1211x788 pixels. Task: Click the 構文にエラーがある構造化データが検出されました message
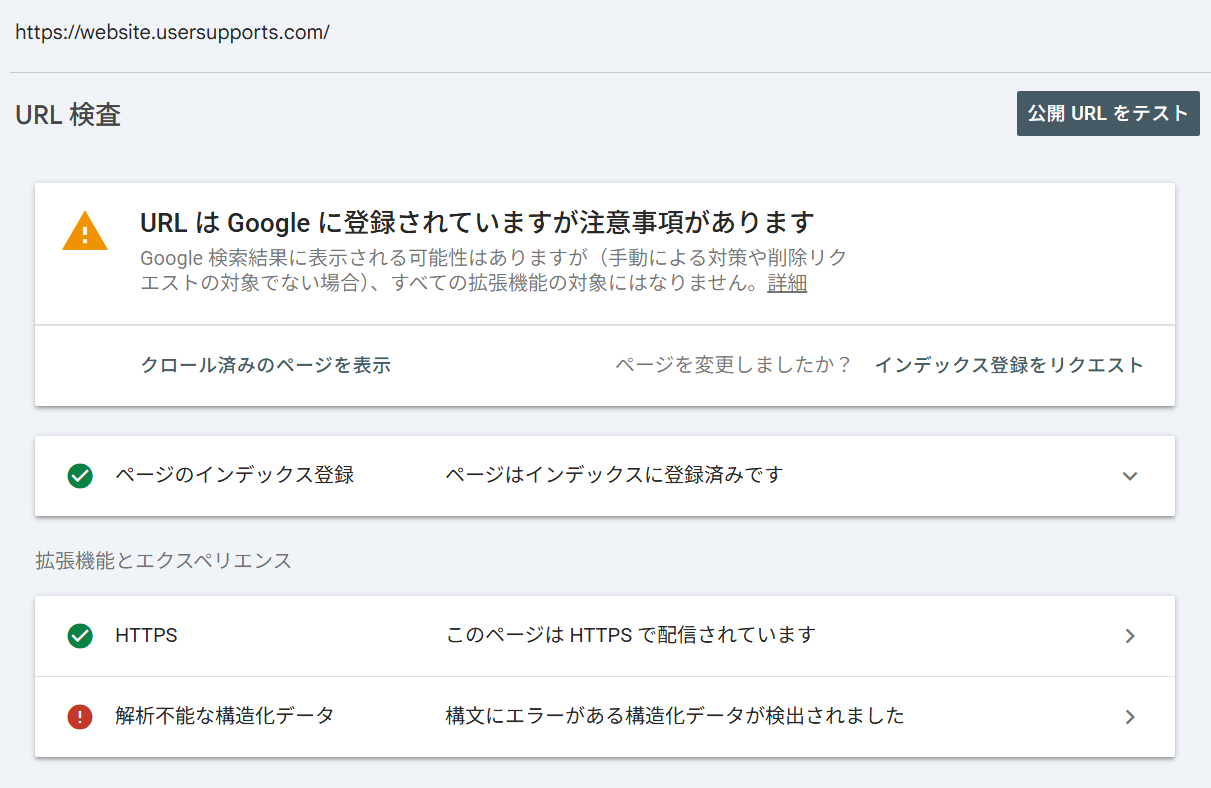(x=675, y=715)
